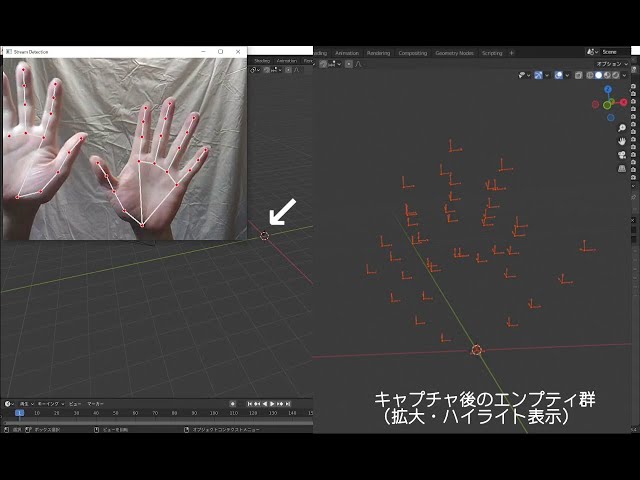Click the Scene name field
Image resolution: width=640 pixels, height=480 pixels.
612,52
